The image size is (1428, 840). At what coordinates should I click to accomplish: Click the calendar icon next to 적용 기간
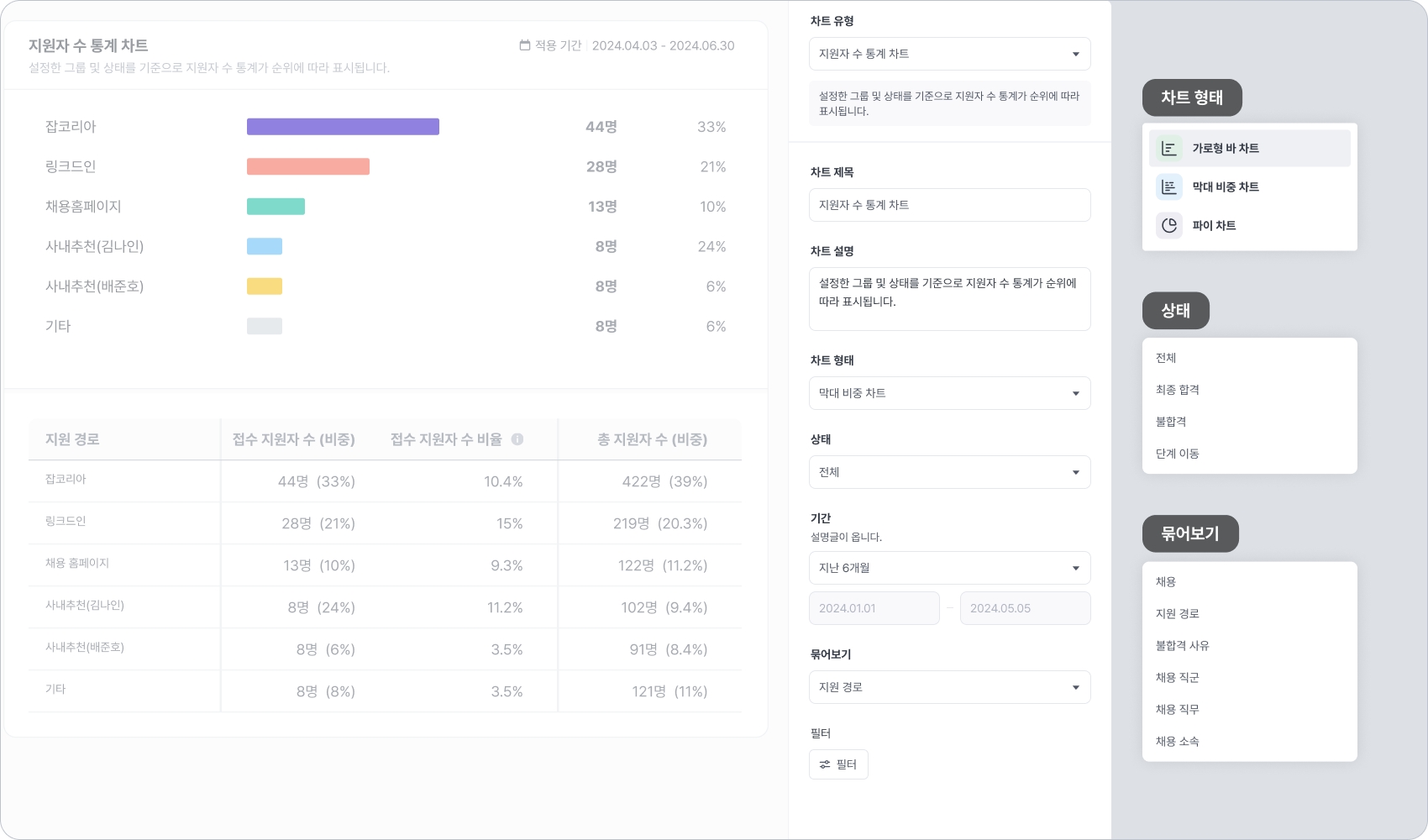tap(525, 45)
